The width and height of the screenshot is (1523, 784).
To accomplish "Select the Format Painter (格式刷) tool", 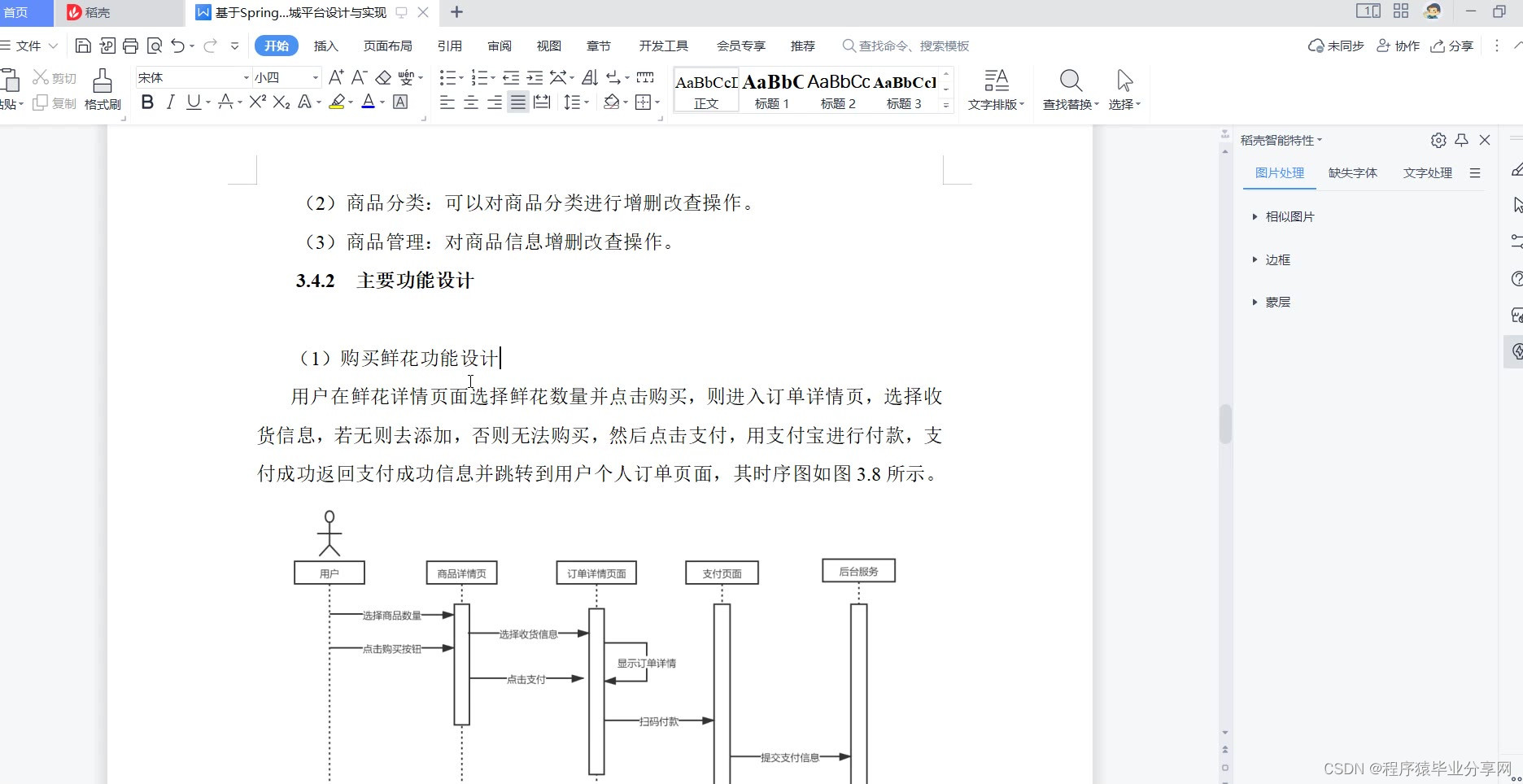I will 103,89.
